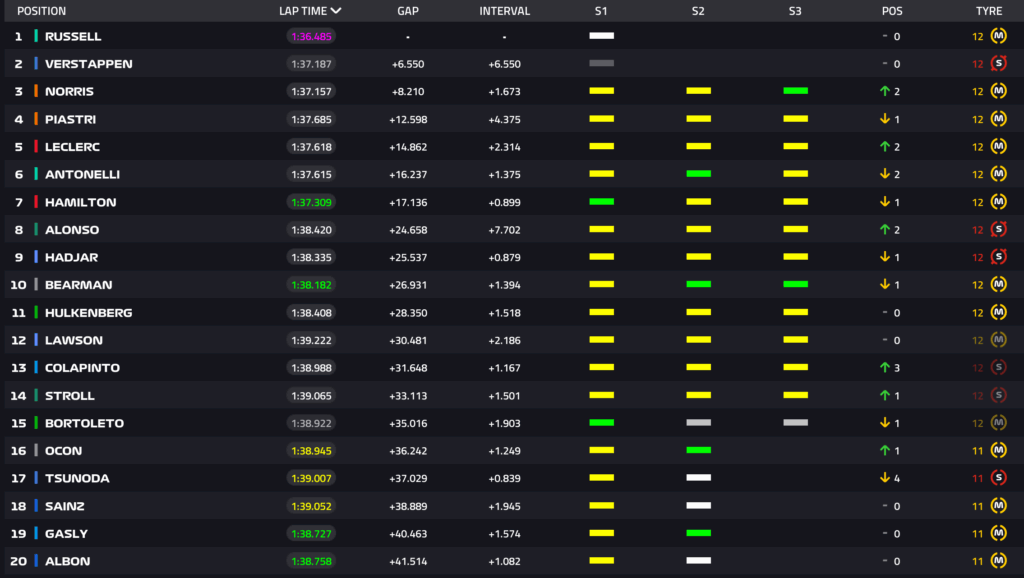This screenshot has width=1024, height=578.
Task: Open the LECLERC driver entry
Action: (72, 147)
